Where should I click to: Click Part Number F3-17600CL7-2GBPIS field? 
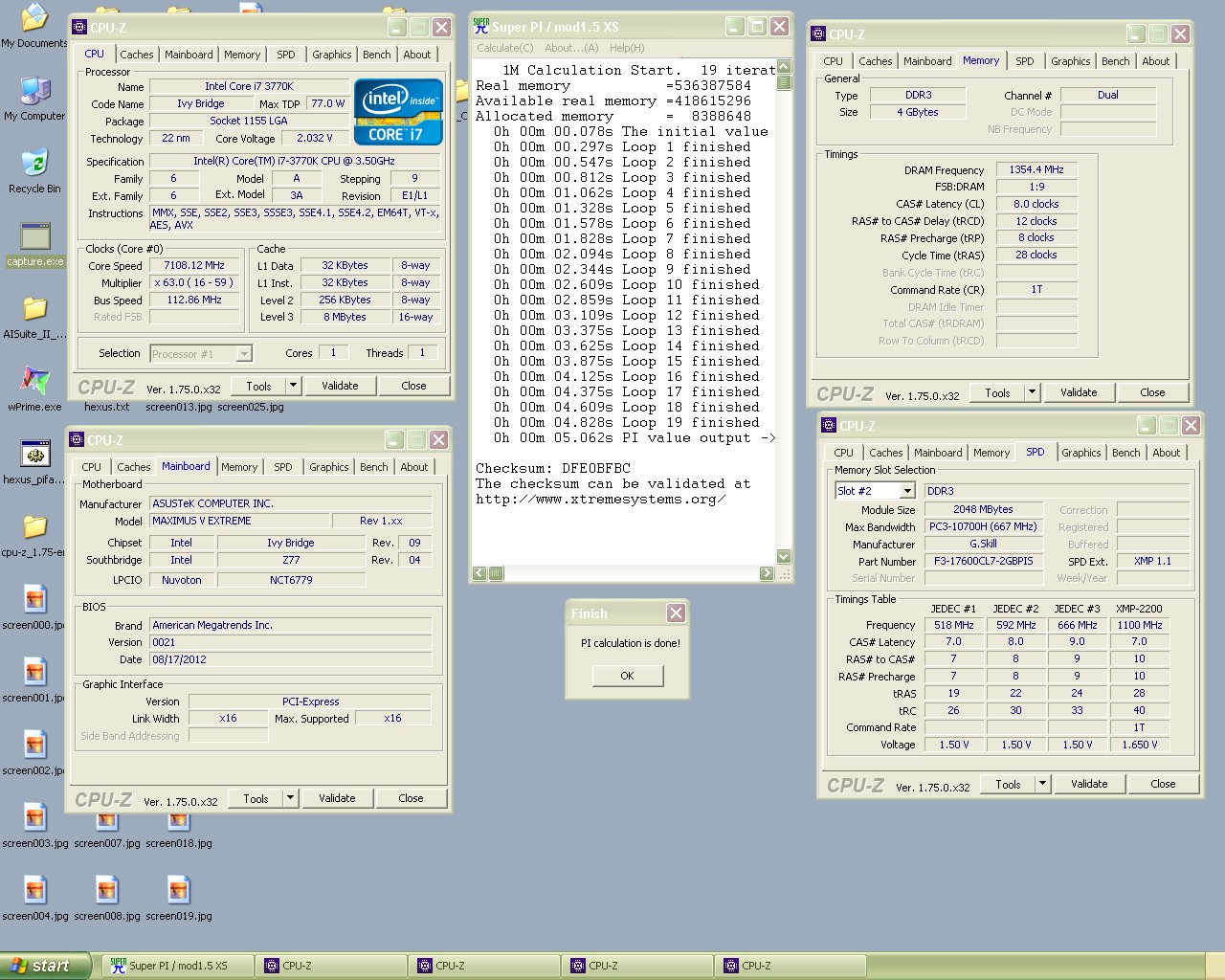pyautogui.click(x=986, y=561)
